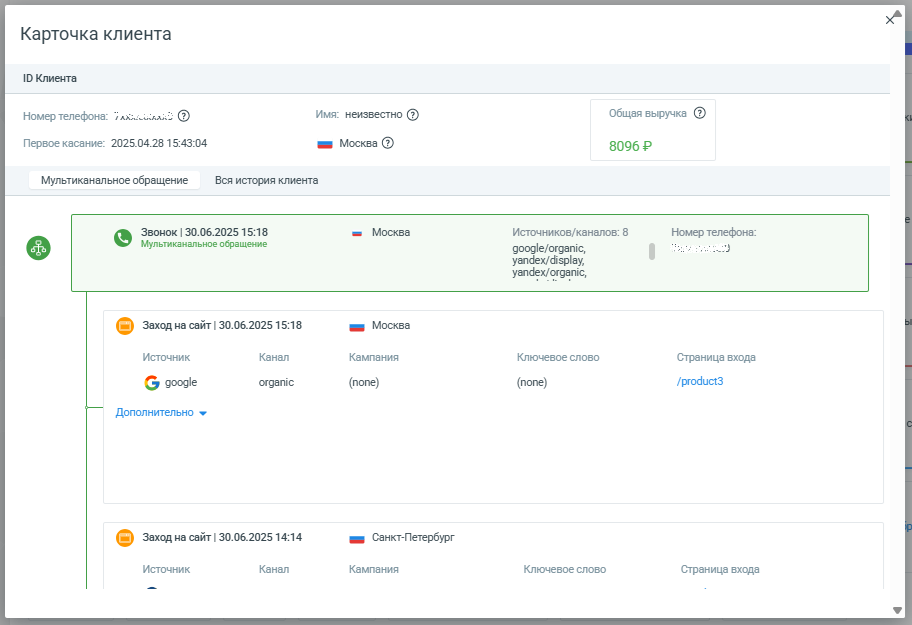Click the dialog scroll down arrow
Viewport: 912px width, 625px height.
(897, 610)
